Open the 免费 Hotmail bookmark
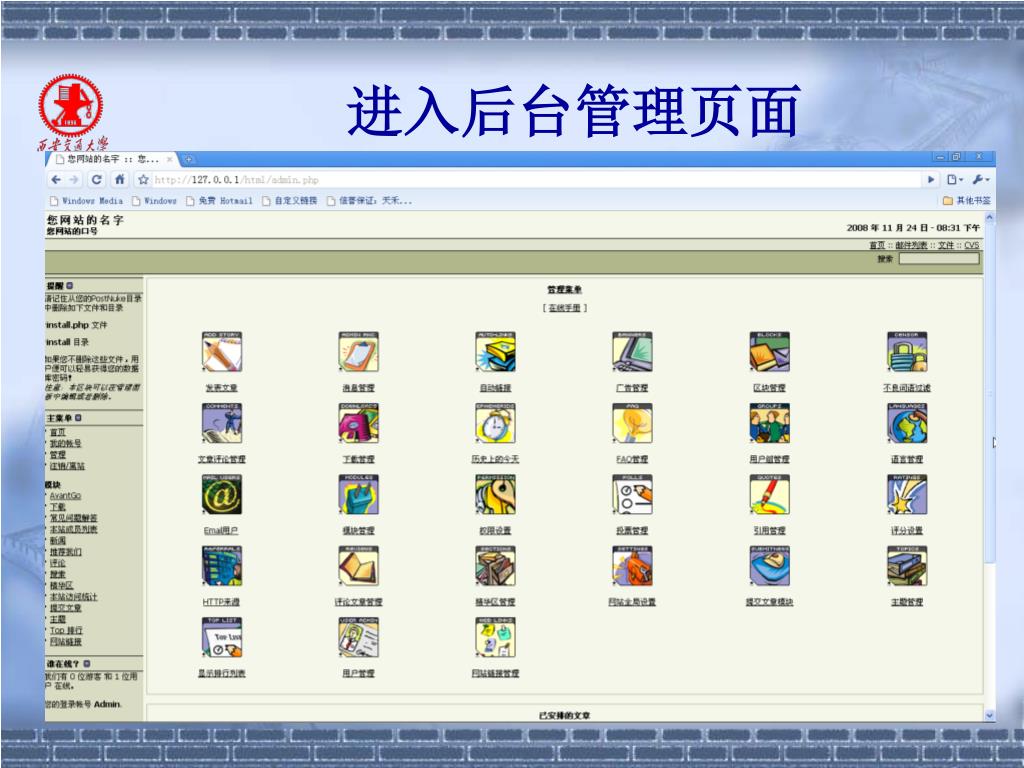Viewport: 1024px width, 768px height. [219, 200]
